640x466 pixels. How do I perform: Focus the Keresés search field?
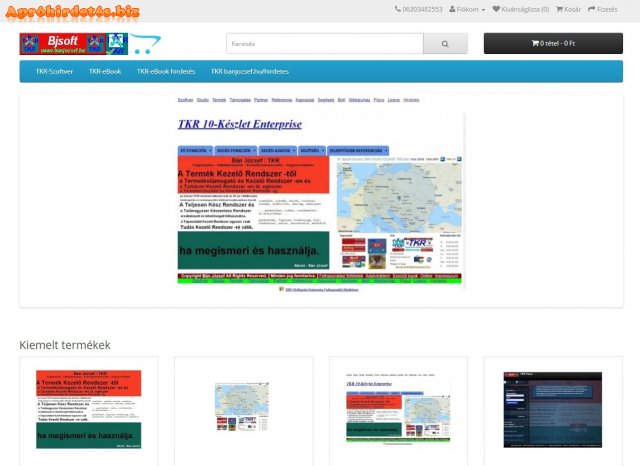click(x=325, y=43)
